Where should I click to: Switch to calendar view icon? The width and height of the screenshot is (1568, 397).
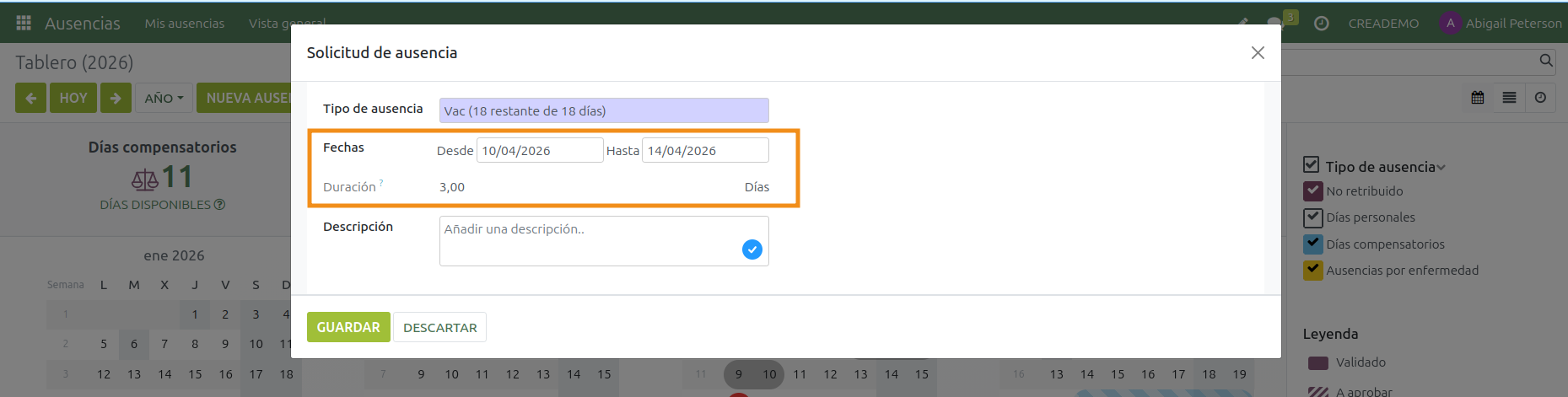1478,98
